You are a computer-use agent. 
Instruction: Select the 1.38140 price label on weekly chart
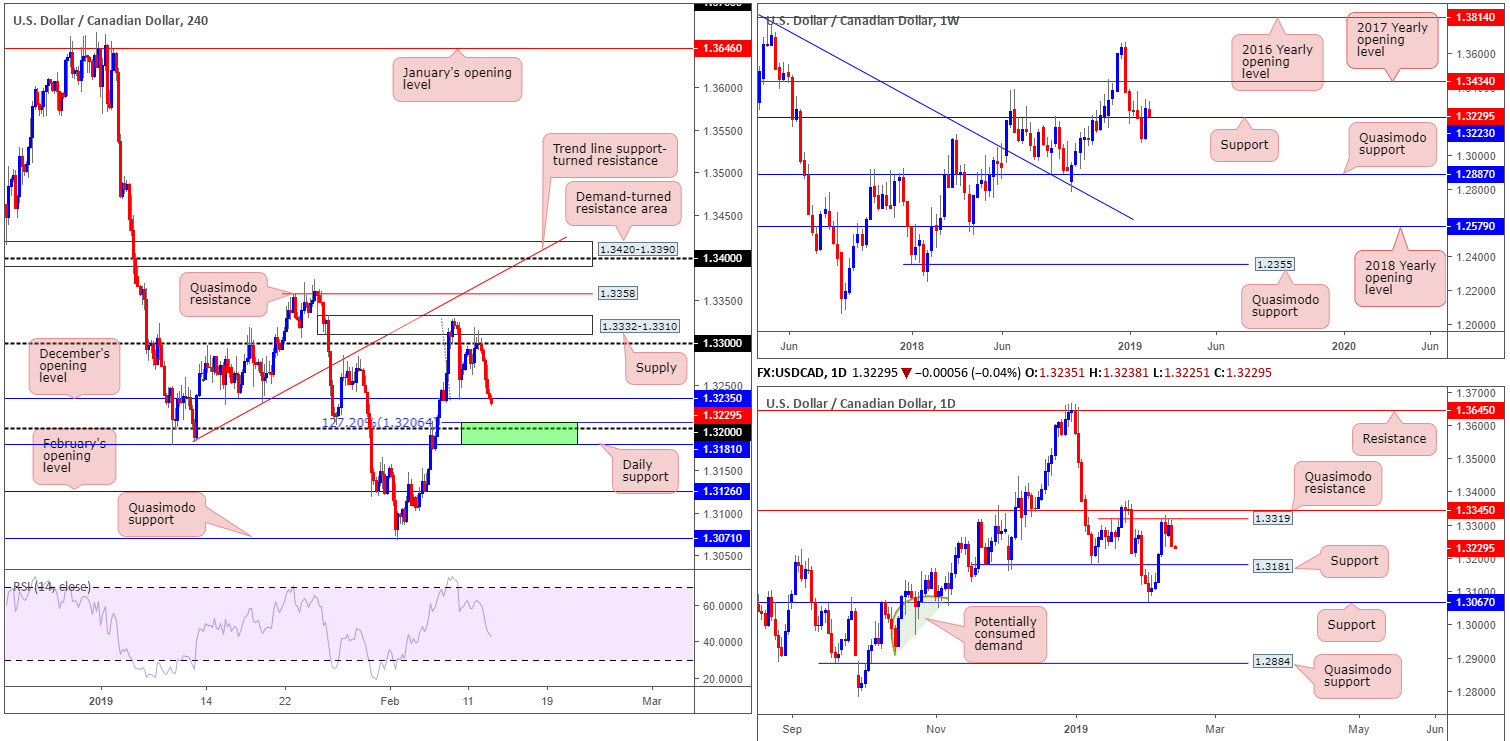tap(1477, 19)
